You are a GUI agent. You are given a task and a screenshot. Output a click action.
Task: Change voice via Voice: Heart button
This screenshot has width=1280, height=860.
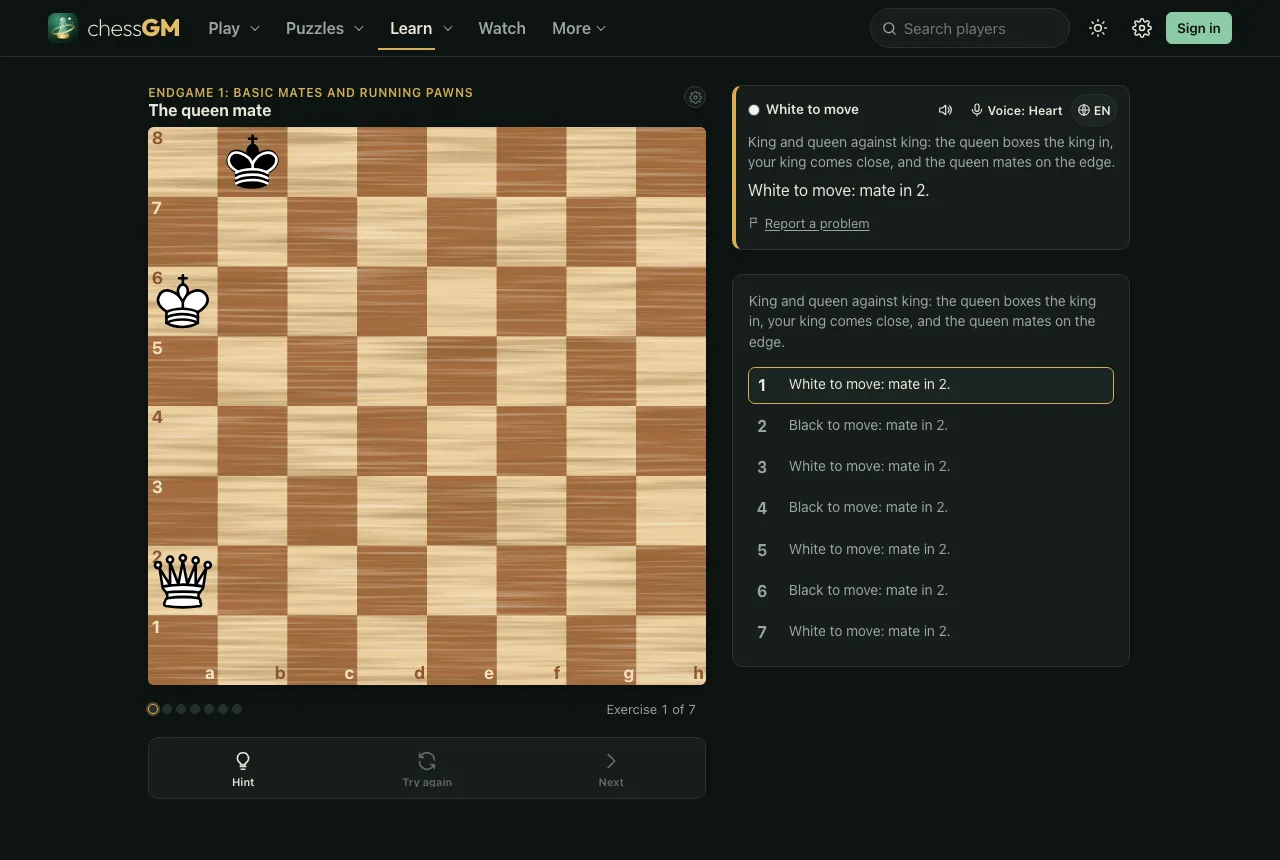tap(1016, 110)
